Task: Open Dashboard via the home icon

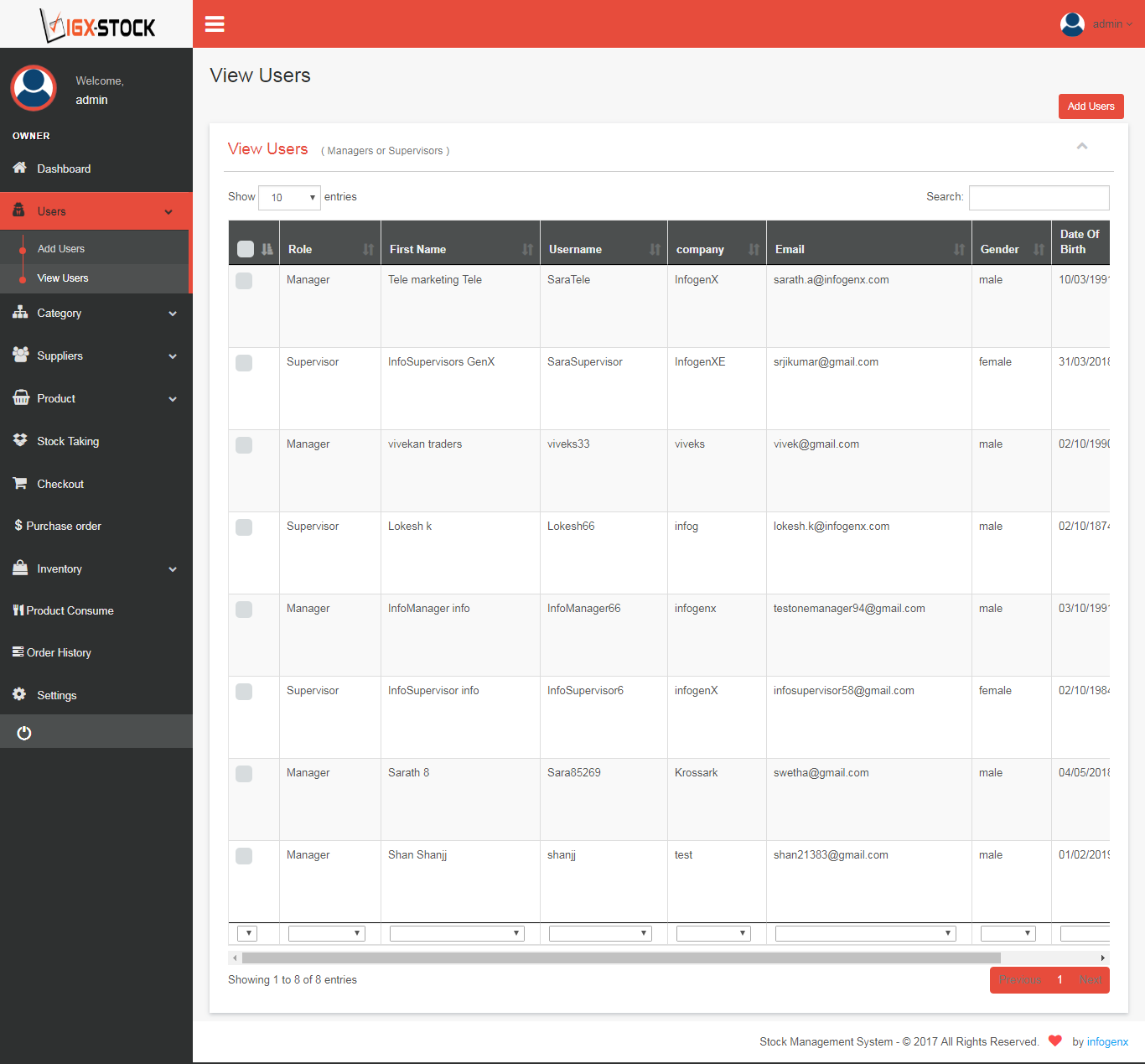Action: (x=20, y=168)
